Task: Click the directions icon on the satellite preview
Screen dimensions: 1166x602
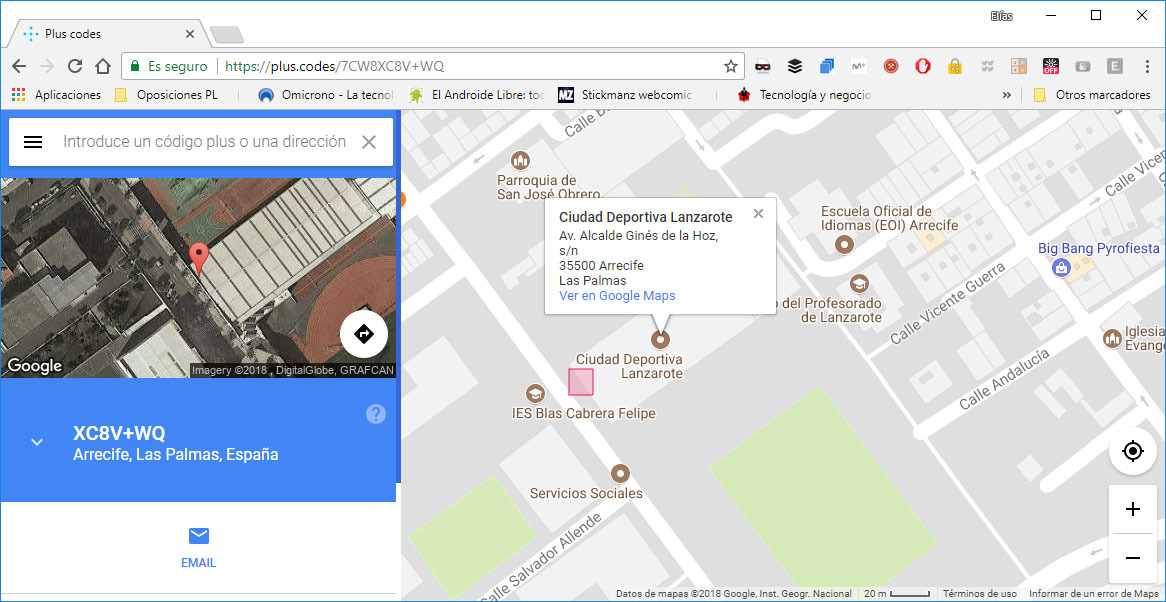Action: point(364,334)
